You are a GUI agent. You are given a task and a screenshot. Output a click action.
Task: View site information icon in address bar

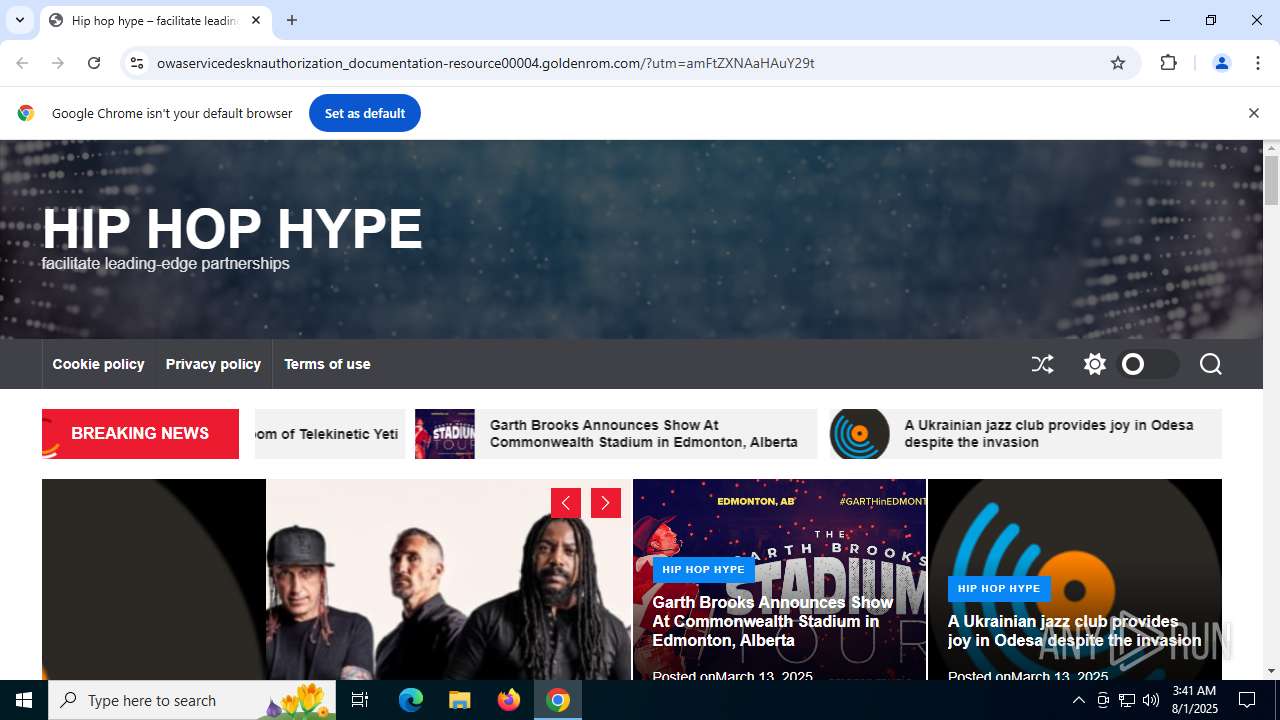[x=137, y=63]
